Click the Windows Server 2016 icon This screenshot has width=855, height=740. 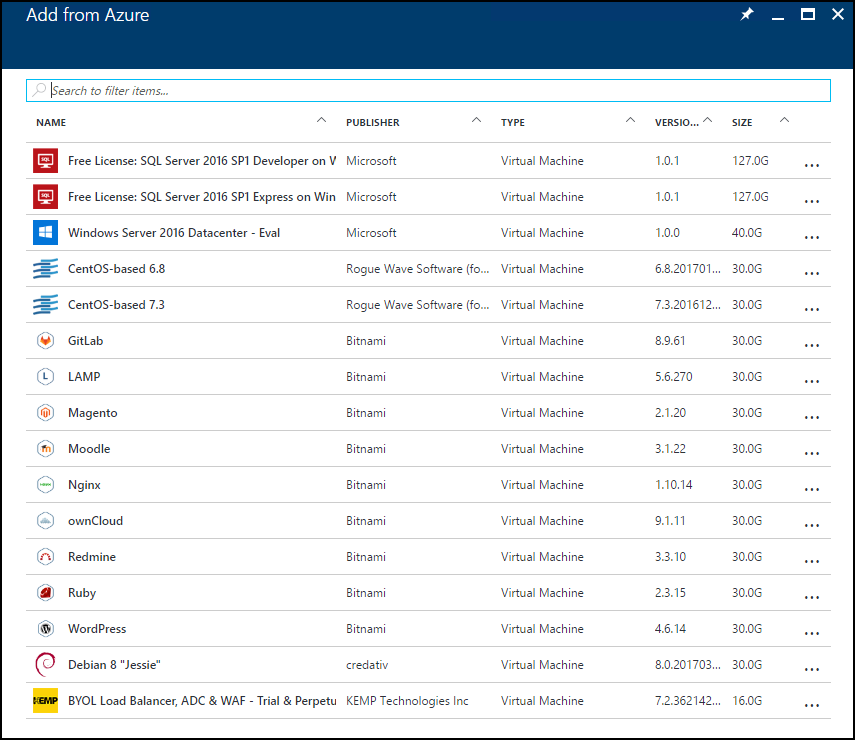click(x=42, y=232)
